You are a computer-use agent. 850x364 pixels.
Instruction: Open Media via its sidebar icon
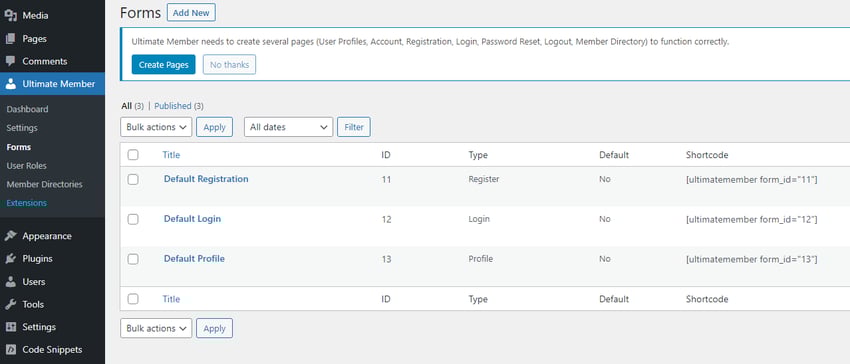(11, 16)
